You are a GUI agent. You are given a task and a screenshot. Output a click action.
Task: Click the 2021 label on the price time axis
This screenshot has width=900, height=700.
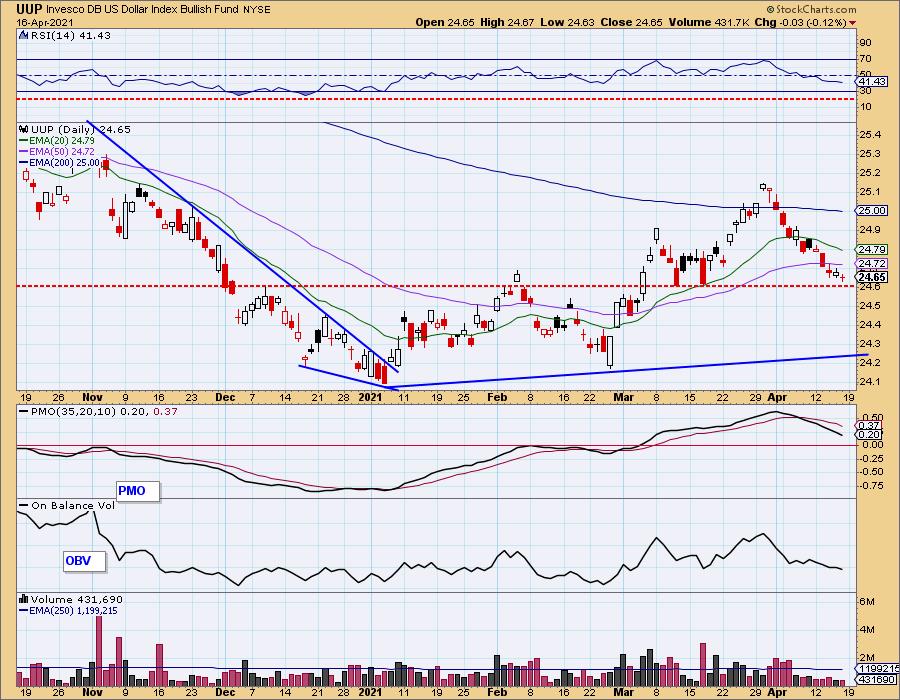pos(370,397)
